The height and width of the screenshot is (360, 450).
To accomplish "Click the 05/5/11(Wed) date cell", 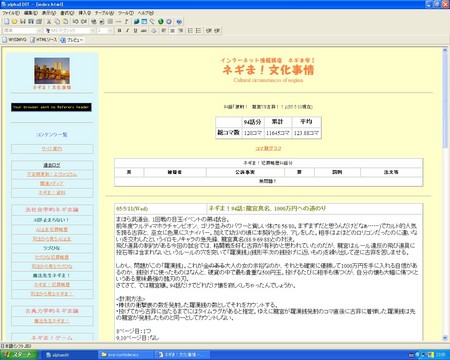I will point(160,209).
